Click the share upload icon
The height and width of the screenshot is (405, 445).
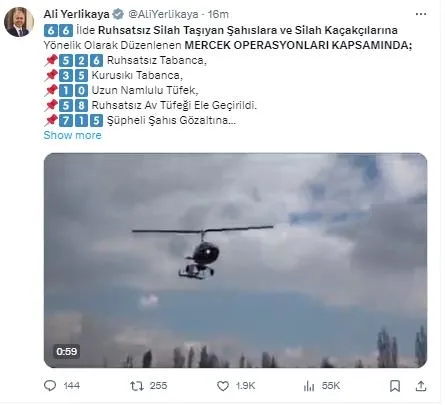pyautogui.click(x=421, y=386)
